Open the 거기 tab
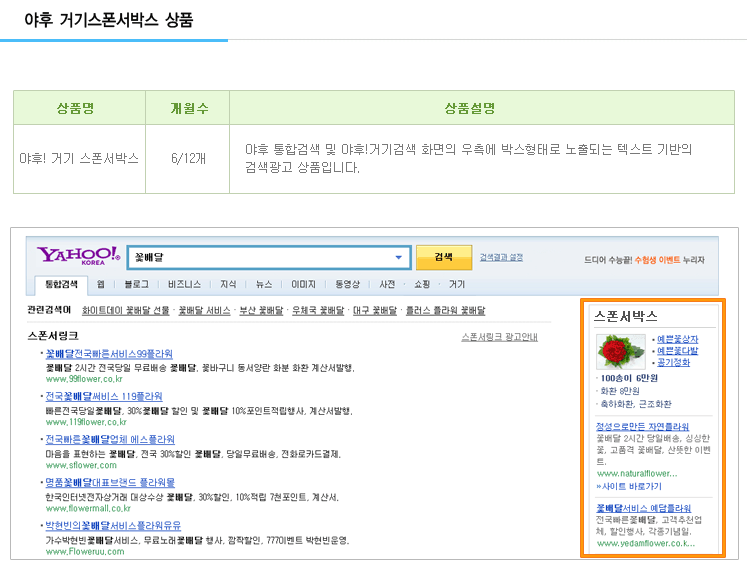747x574 pixels. pyautogui.click(x=456, y=284)
